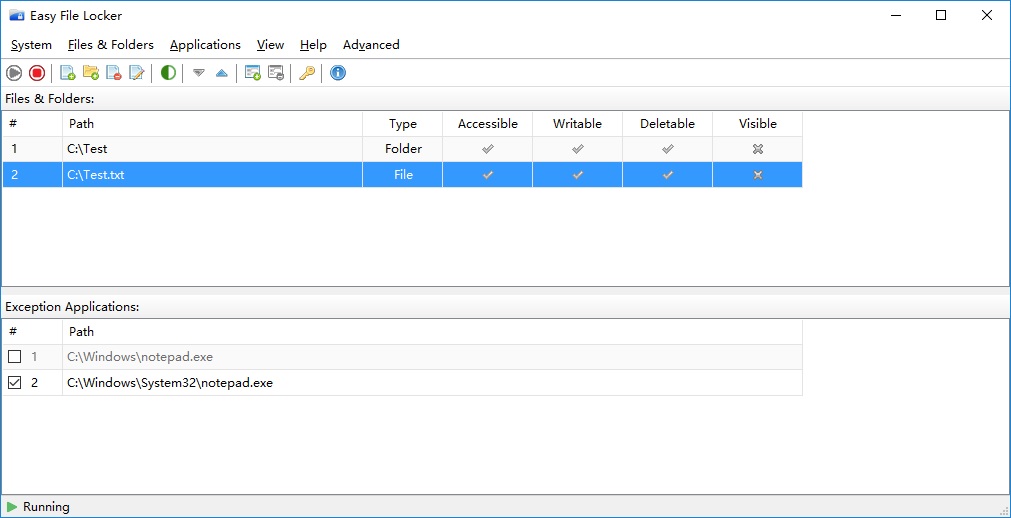This screenshot has height=518, width=1011.
Task: Click the Add File toolbar icon
Action: 68,73
